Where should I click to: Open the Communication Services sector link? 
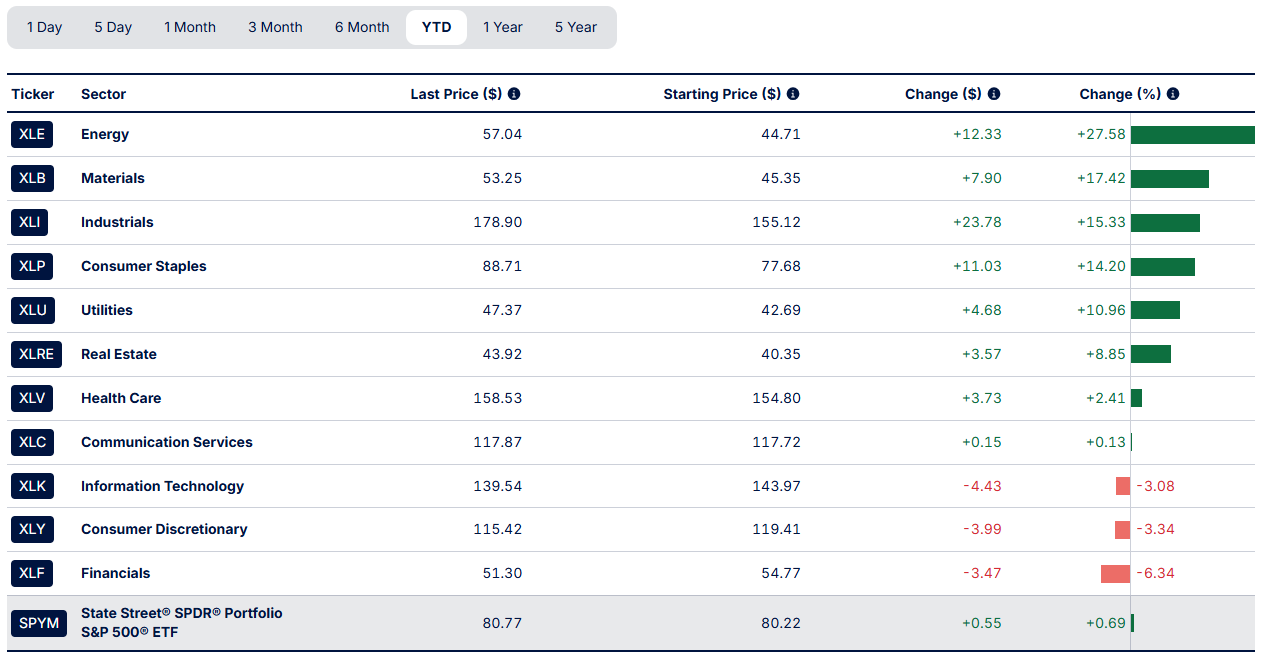click(167, 442)
